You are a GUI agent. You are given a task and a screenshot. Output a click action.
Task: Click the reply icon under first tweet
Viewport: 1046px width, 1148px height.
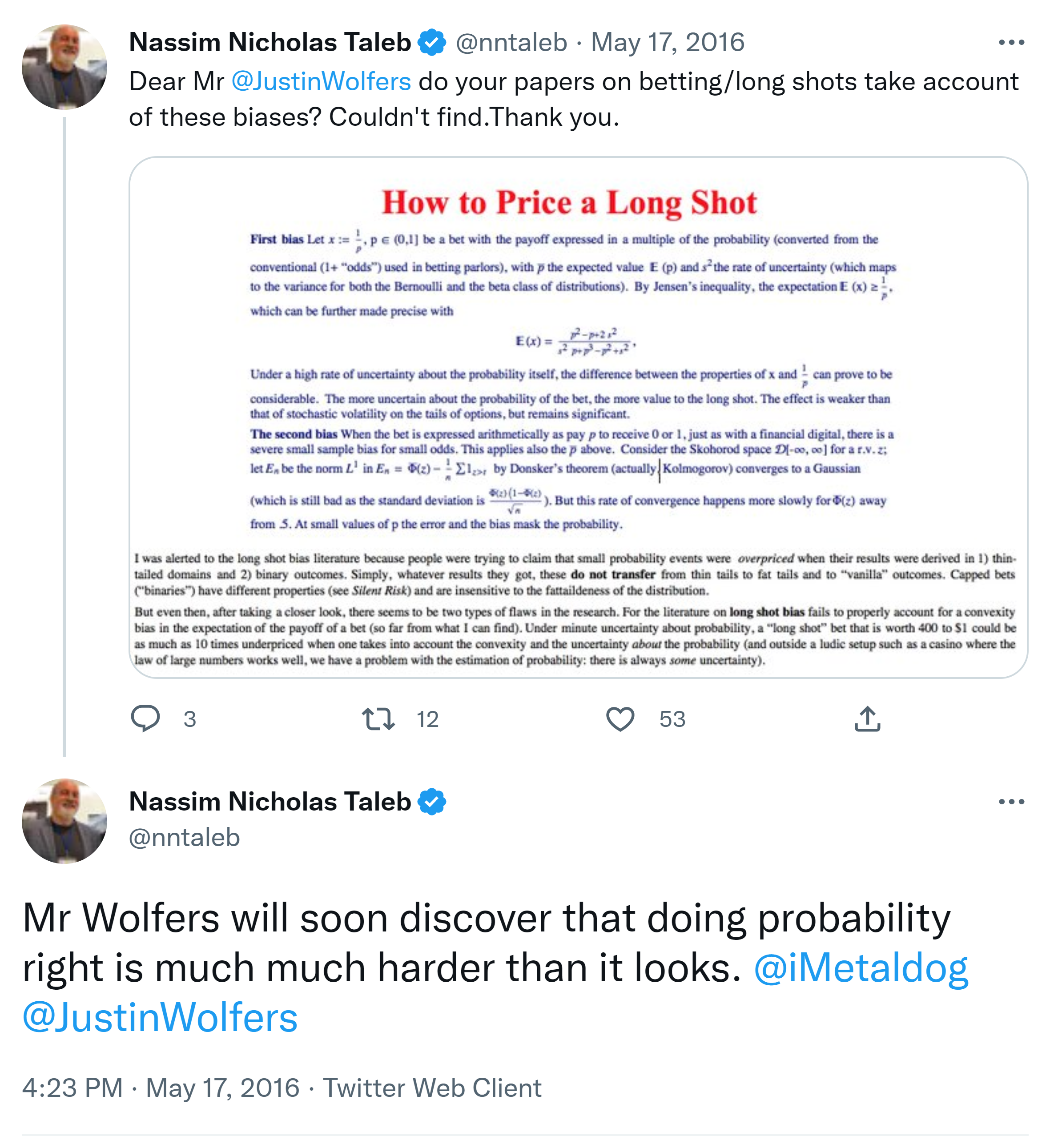145,719
